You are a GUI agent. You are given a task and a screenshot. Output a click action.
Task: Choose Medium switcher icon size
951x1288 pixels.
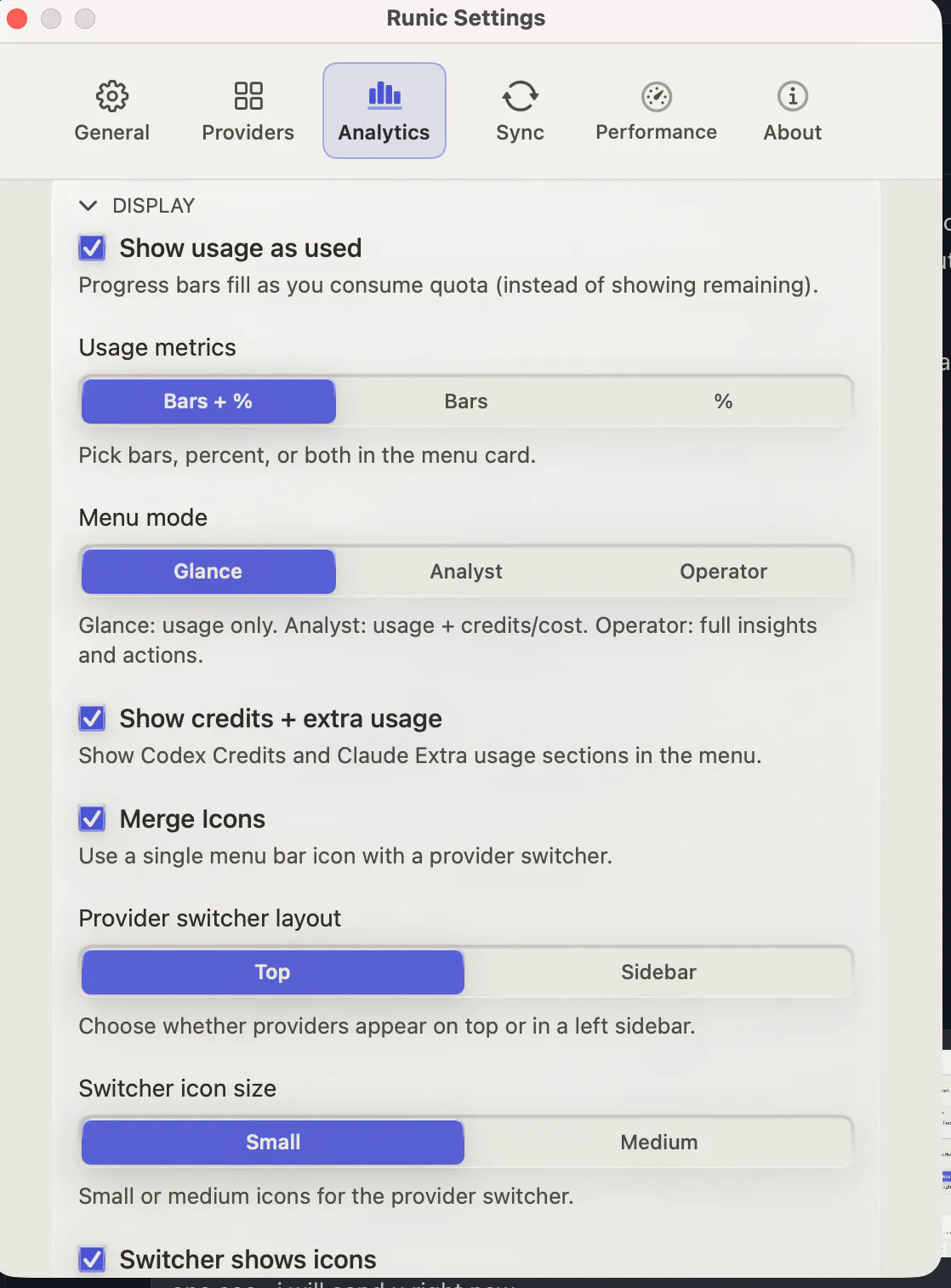tap(659, 1143)
